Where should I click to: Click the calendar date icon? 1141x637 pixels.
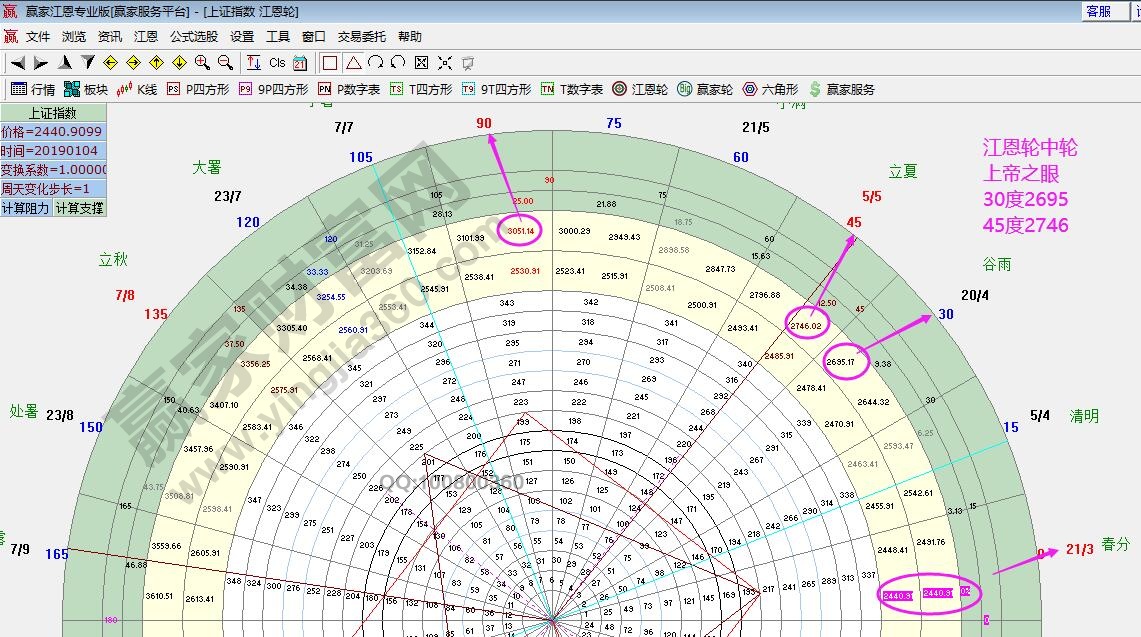[300, 62]
